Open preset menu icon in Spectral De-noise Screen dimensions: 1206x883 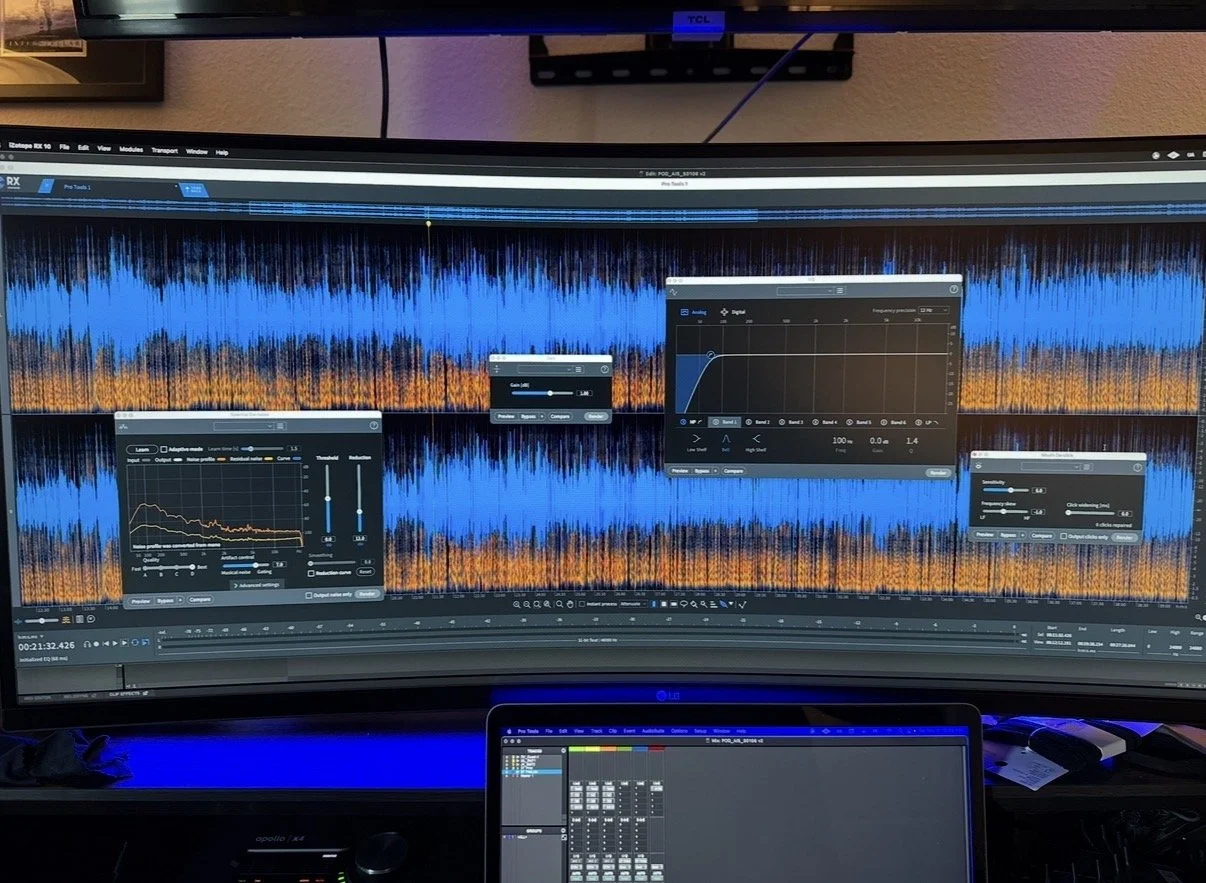point(280,426)
